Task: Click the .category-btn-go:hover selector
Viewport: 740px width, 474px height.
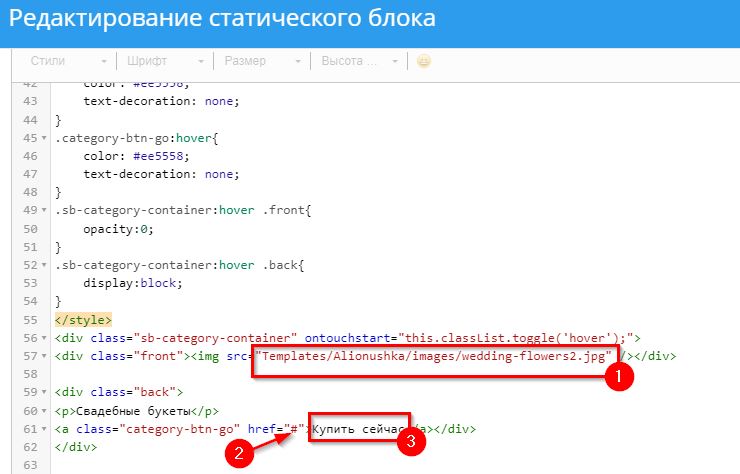Action: (136, 138)
